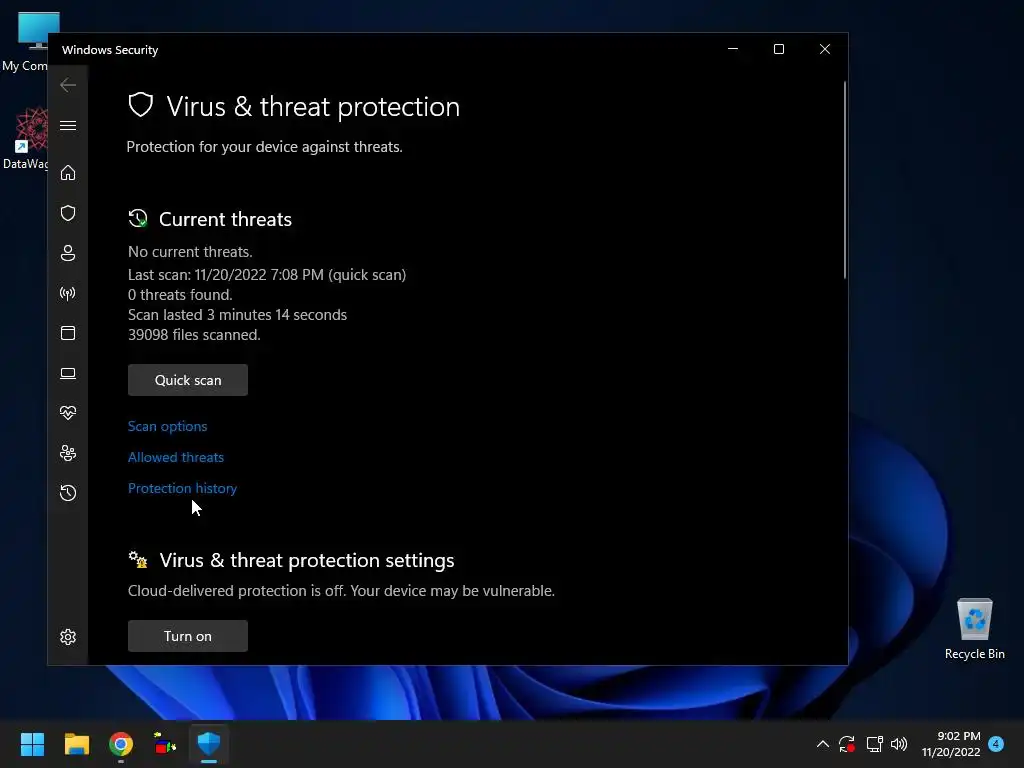Open App & browser control sidebar icon
The image size is (1024, 768).
pos(68,333)
